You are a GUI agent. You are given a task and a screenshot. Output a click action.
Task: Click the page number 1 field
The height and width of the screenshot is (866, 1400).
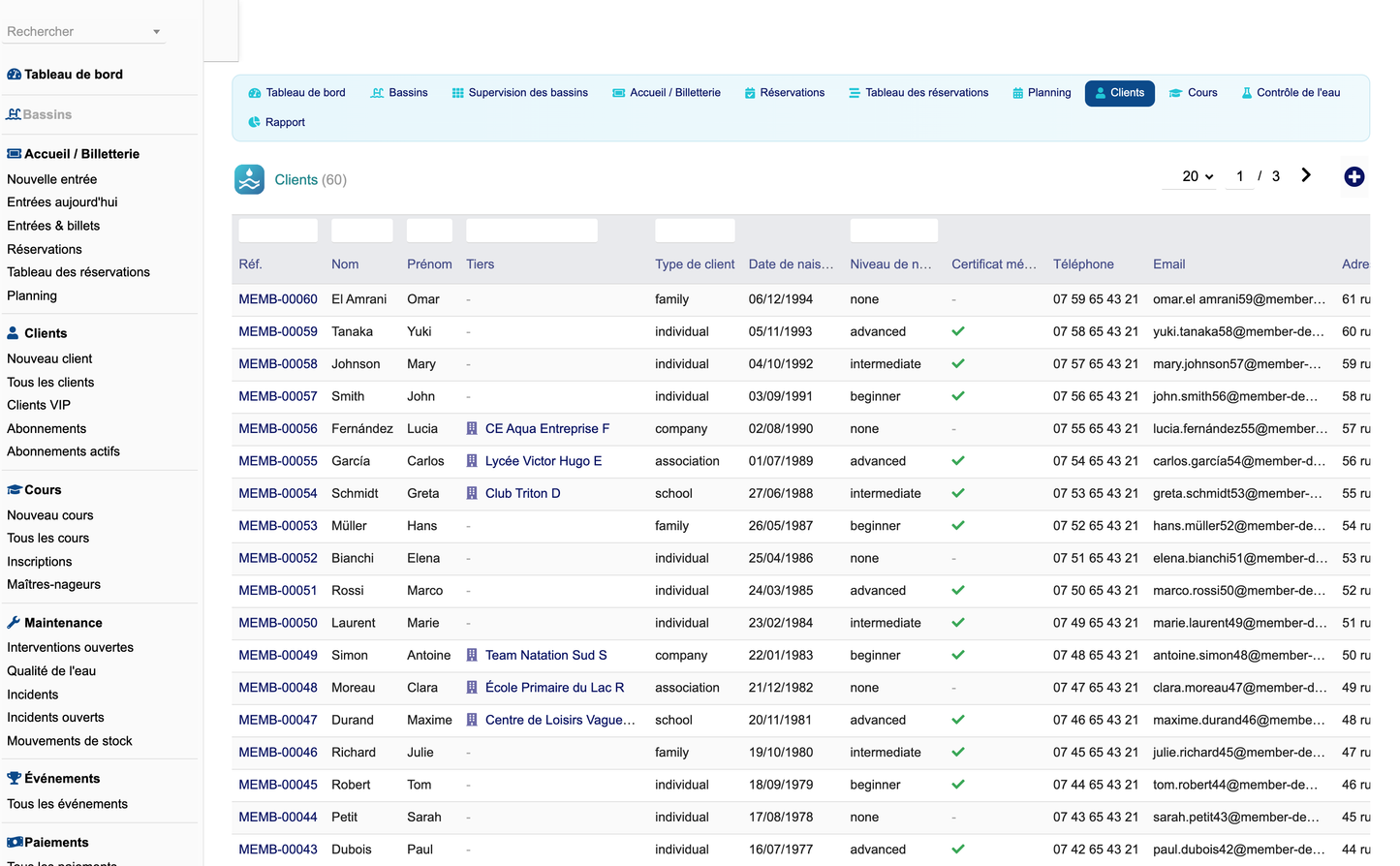pos(1239,176)
